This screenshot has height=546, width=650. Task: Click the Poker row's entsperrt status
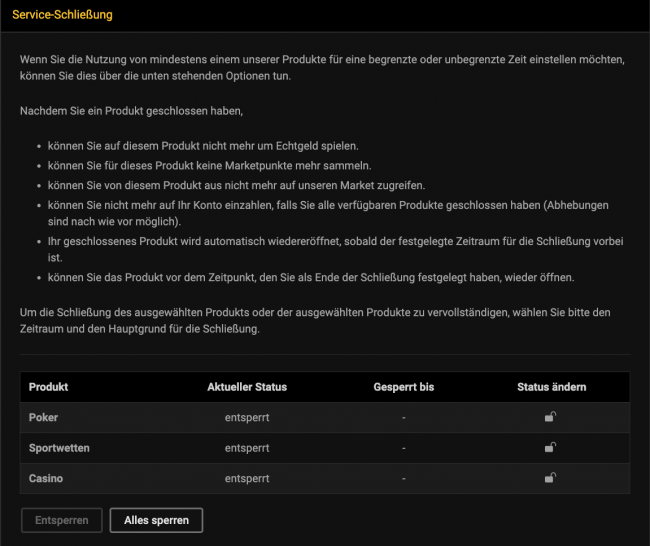point(247,418)
